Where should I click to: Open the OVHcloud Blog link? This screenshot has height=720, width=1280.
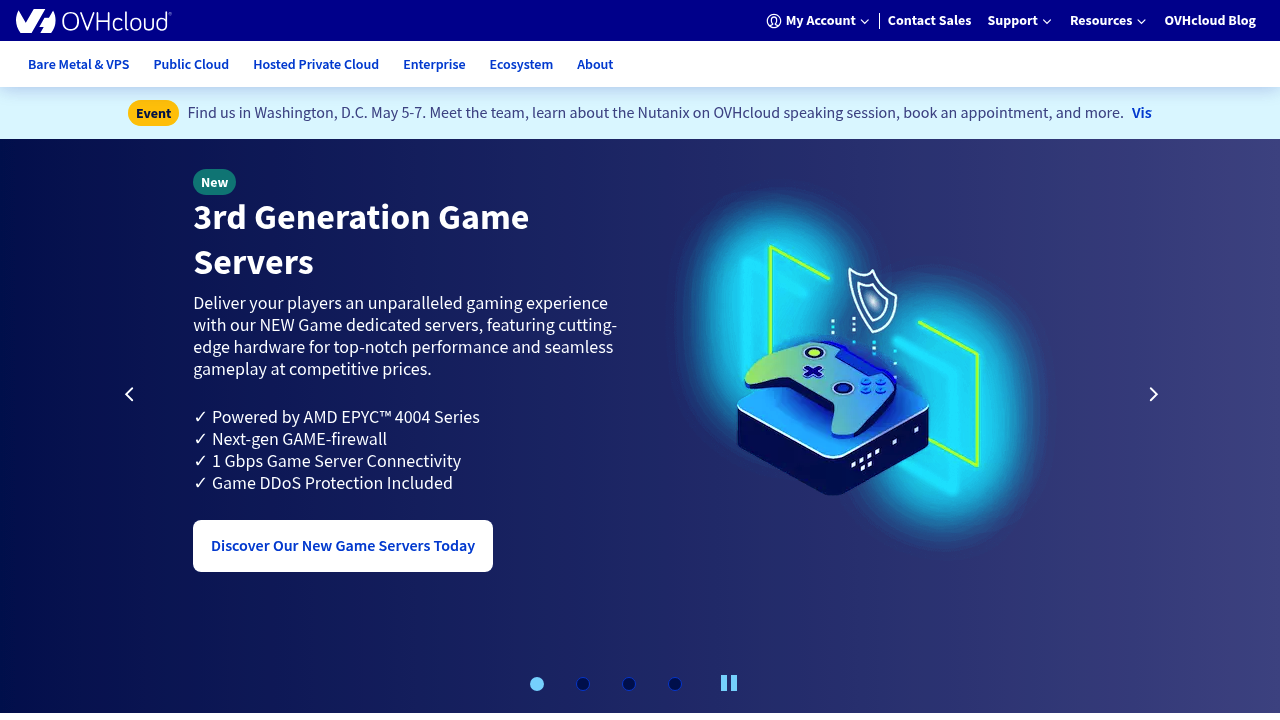[x=1210, y=19]
